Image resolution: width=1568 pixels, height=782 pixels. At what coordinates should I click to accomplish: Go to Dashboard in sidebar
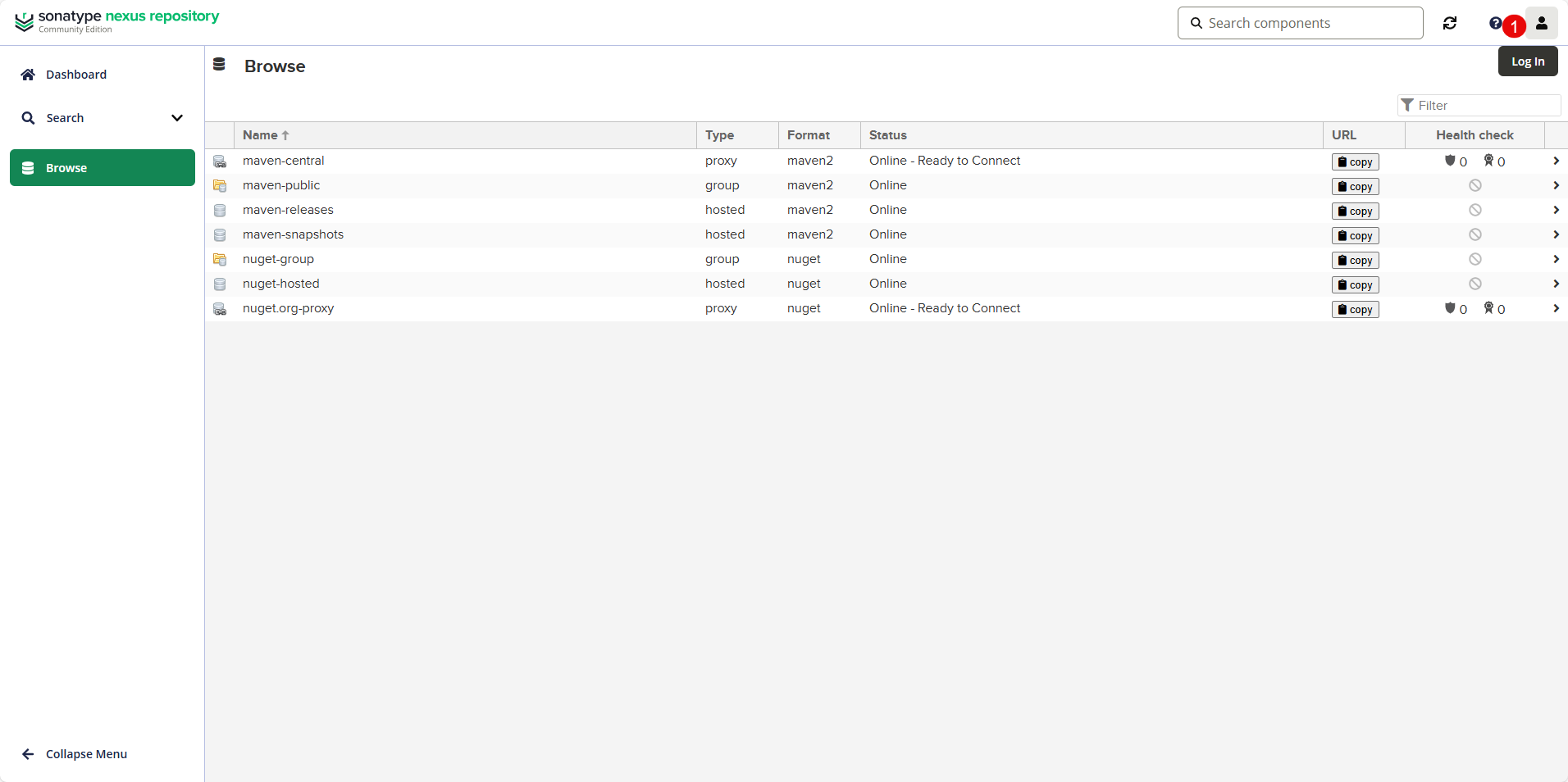pos(75,75)
